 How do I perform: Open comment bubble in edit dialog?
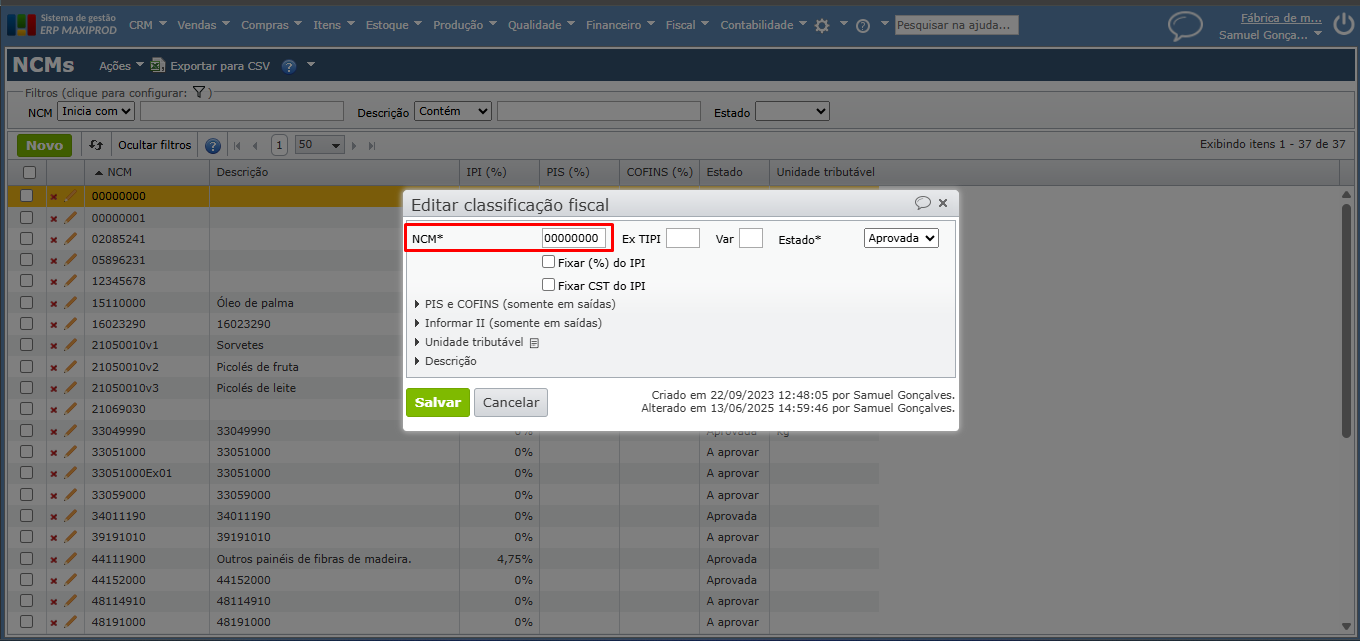tap(923, 203)
